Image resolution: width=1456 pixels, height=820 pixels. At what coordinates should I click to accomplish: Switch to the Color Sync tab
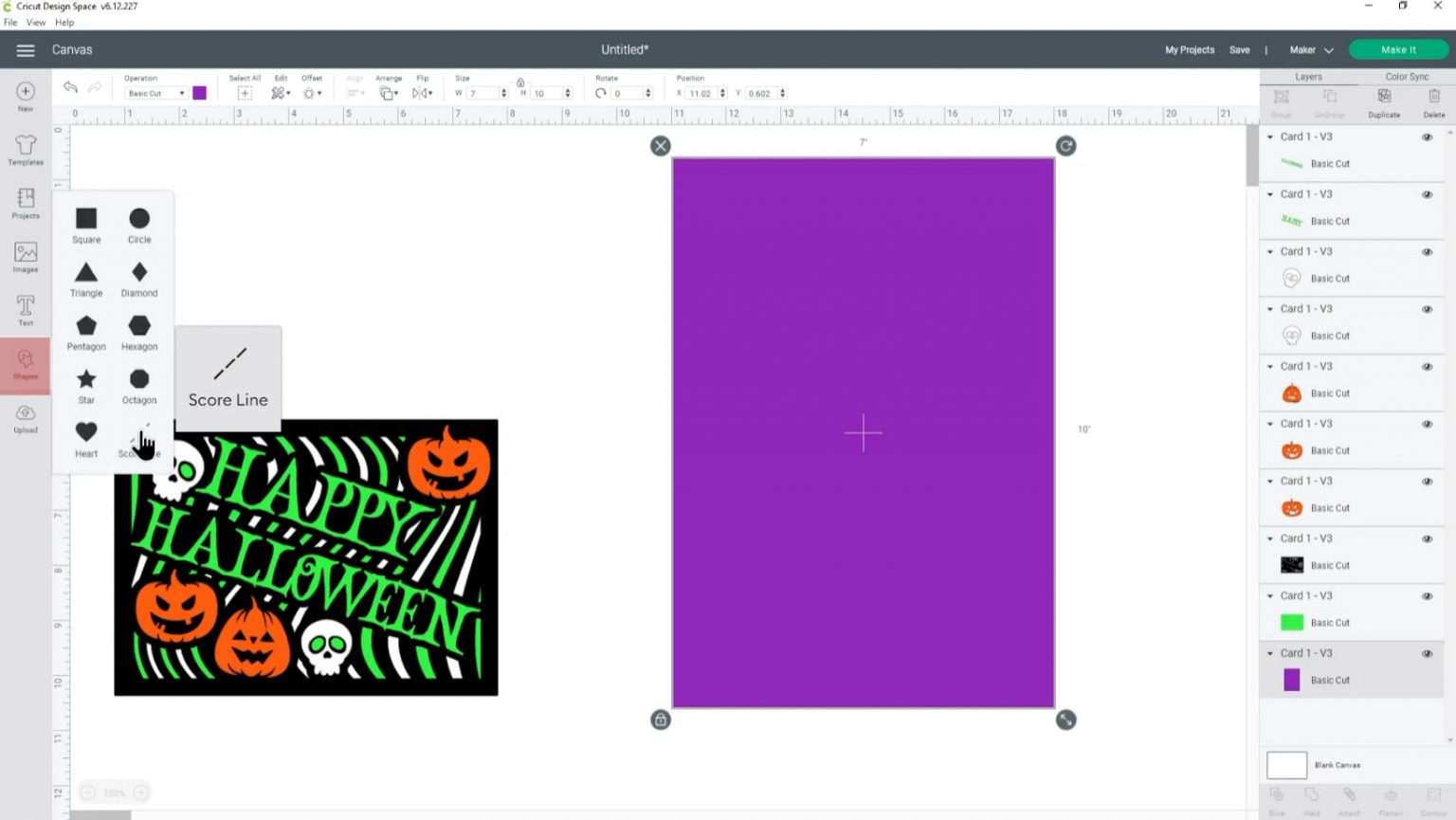1407,77
